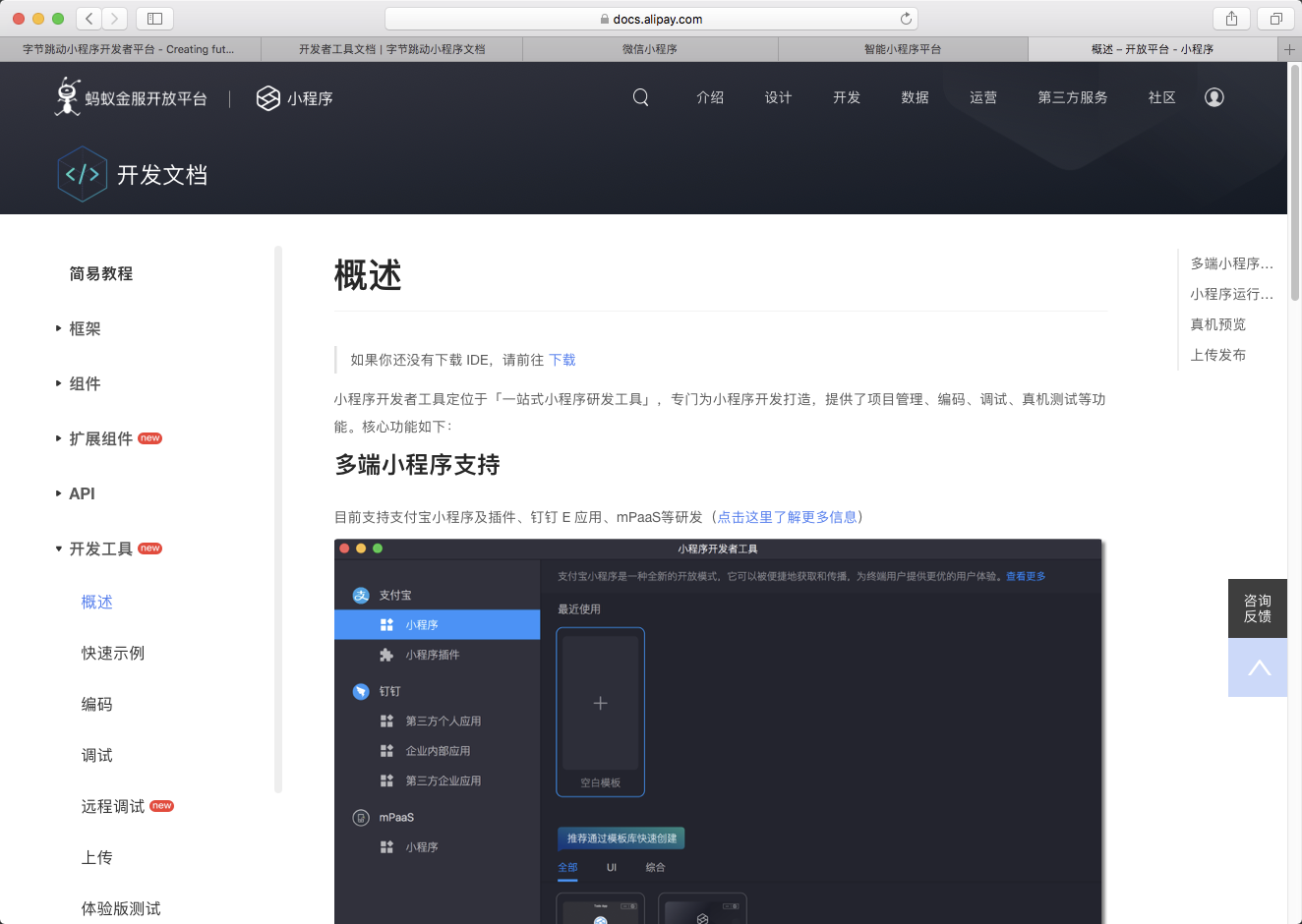Show all tabs overview button
Image resolution: width=1302 pixels, height=924 pixels.
(1275, 19)
